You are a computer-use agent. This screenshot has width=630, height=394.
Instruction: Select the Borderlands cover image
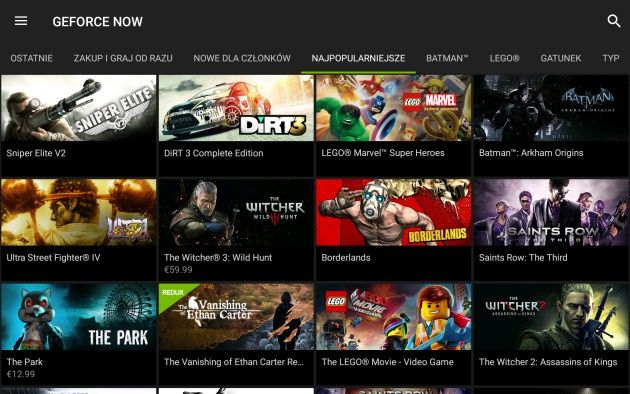[x=394, y=212]
